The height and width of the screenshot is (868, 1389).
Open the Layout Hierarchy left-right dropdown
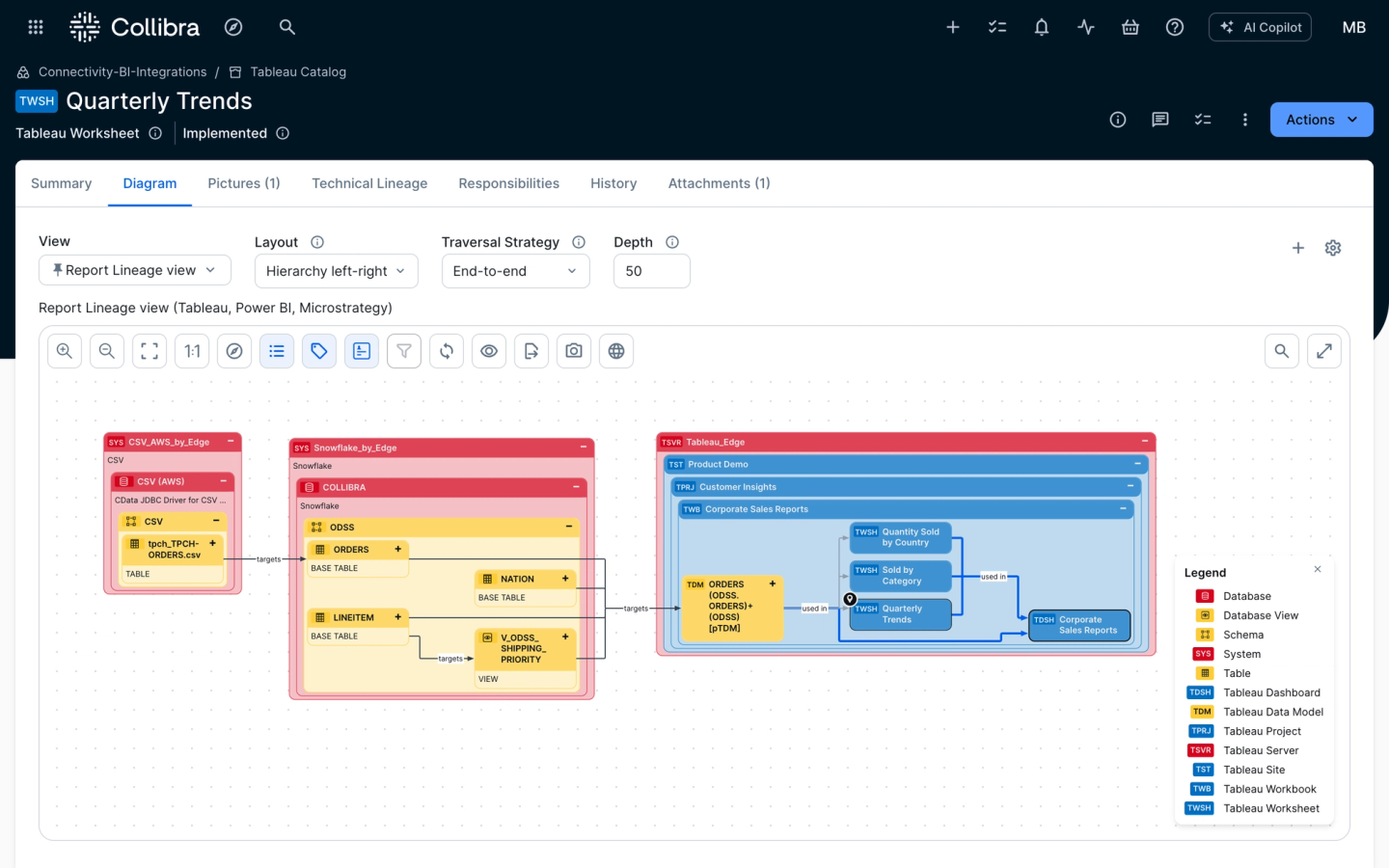[x=336, y=271]
